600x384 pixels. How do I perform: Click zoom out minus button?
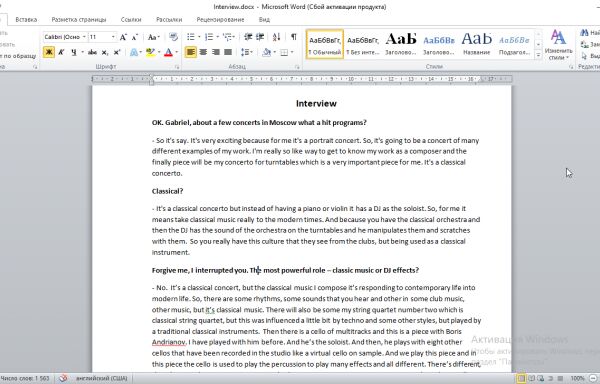592,378
